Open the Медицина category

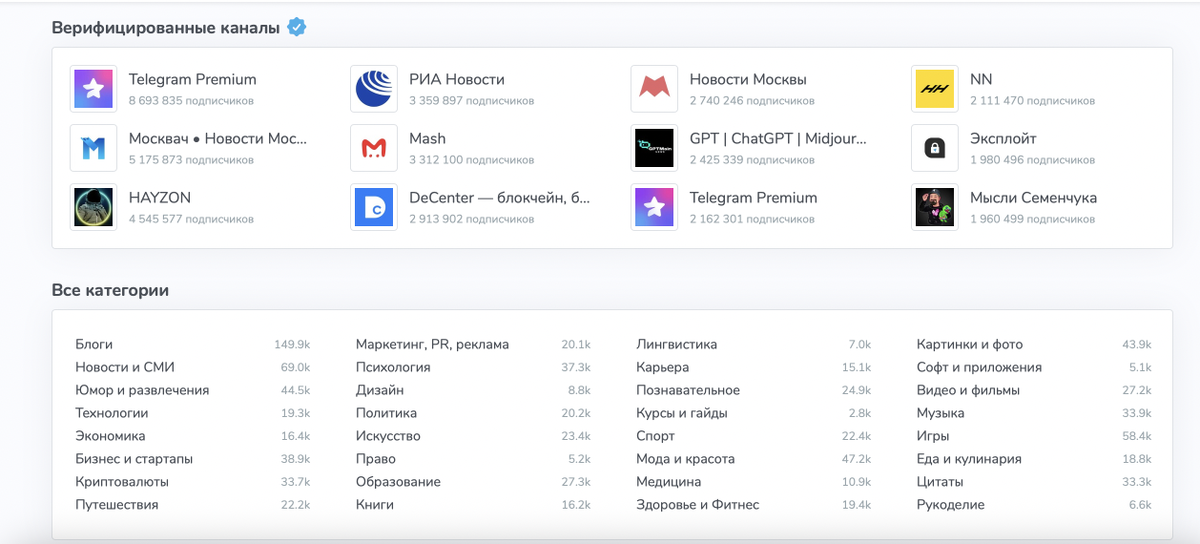(x=669, y=482)
